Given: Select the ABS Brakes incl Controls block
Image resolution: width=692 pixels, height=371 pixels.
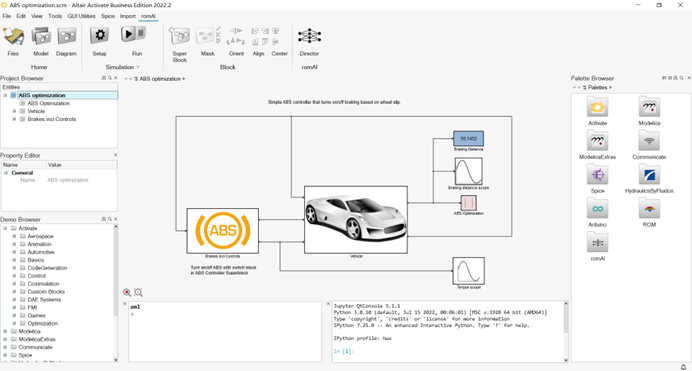Looking at the screenshot, I should coord(223,231).
